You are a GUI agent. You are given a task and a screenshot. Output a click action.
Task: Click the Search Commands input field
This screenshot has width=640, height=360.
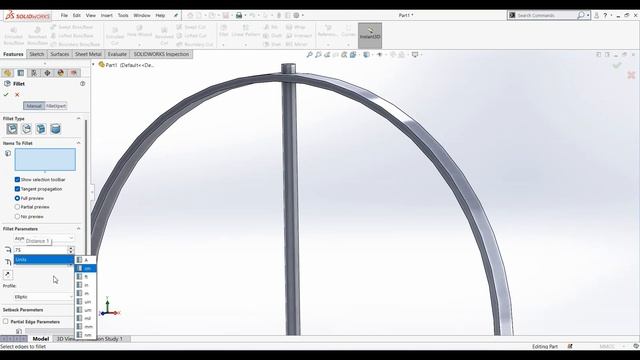click(546, 15)
